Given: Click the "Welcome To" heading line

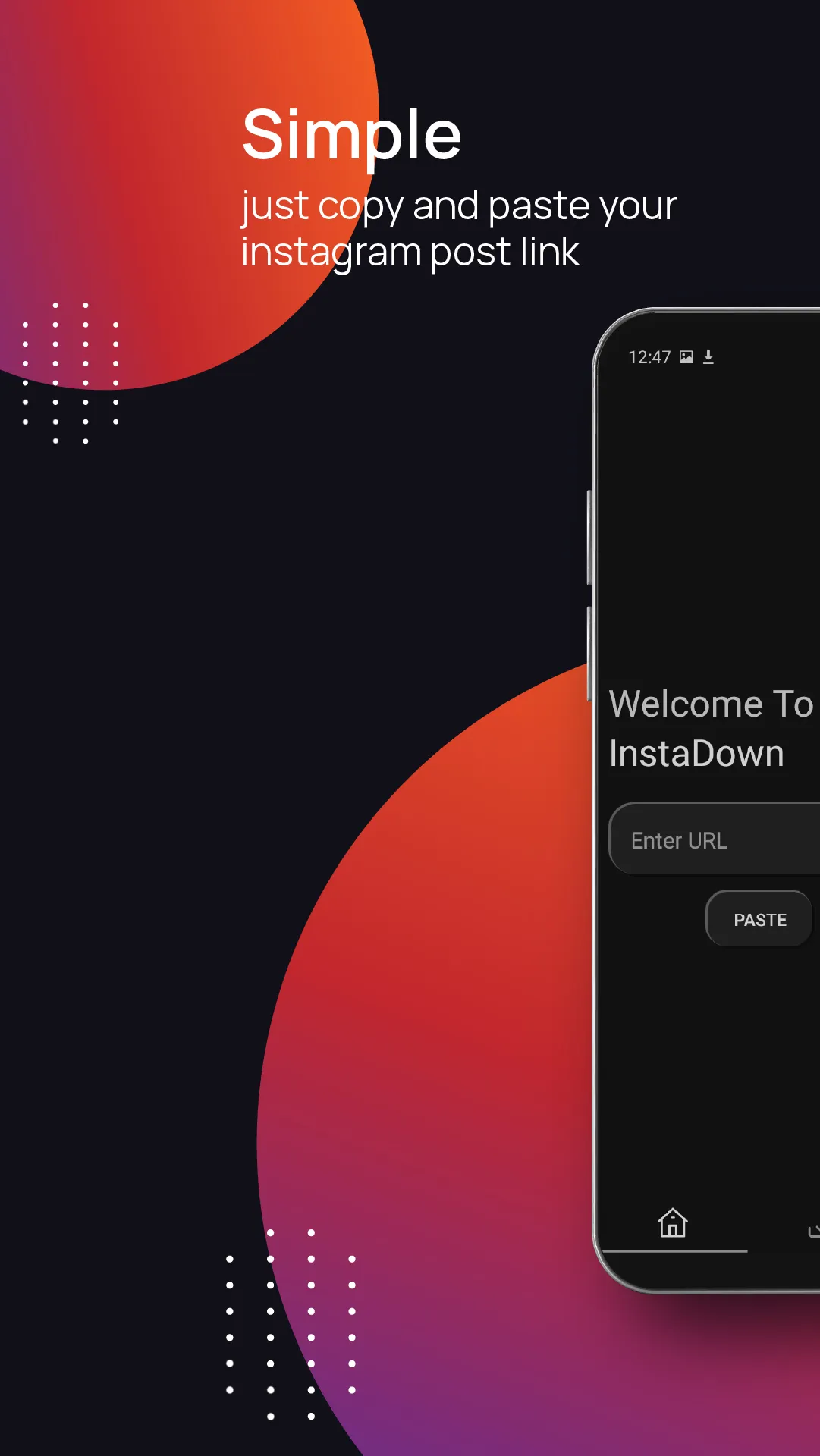Looking at the screenshot, I should click(711, 704).
